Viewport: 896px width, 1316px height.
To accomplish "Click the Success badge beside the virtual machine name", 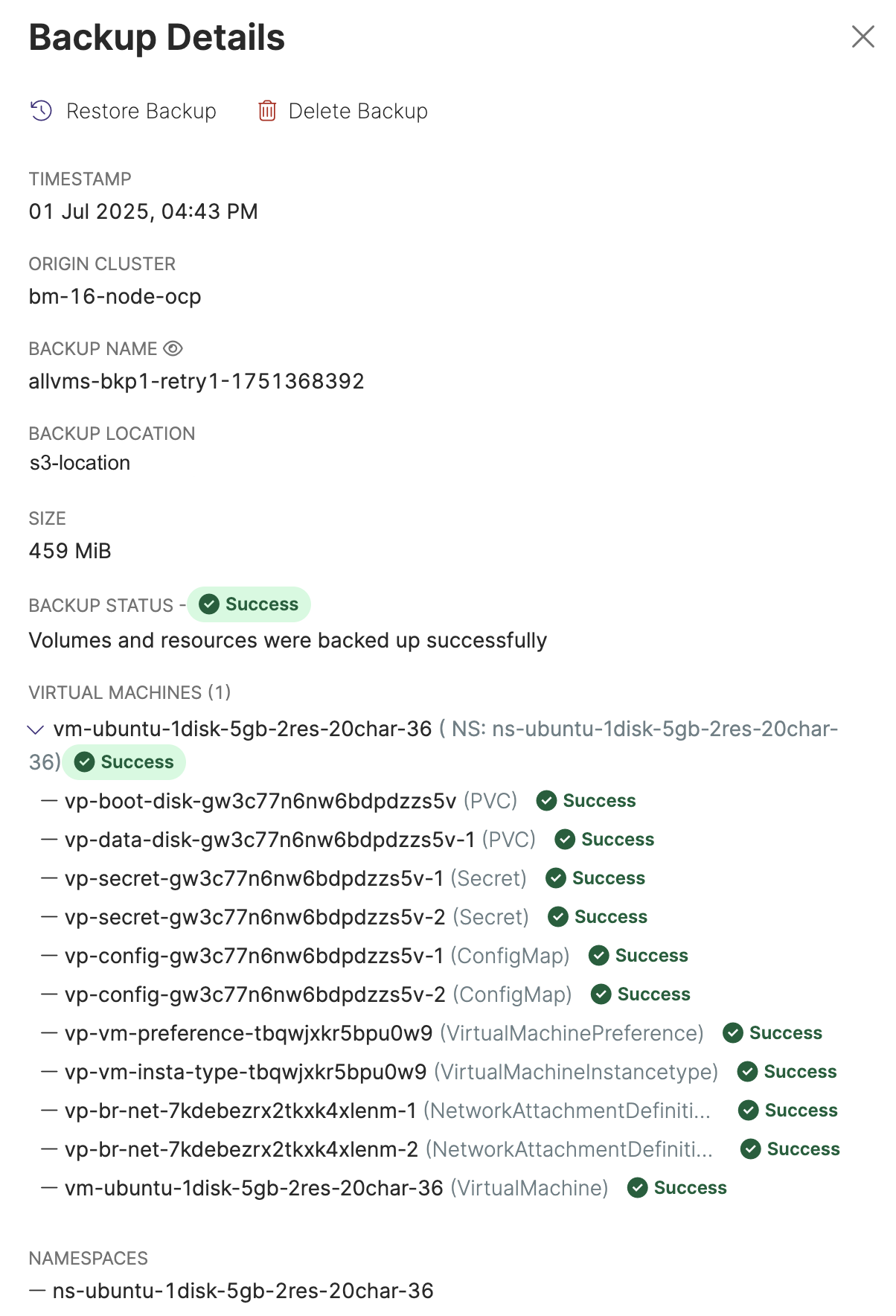I will (124, 762).
